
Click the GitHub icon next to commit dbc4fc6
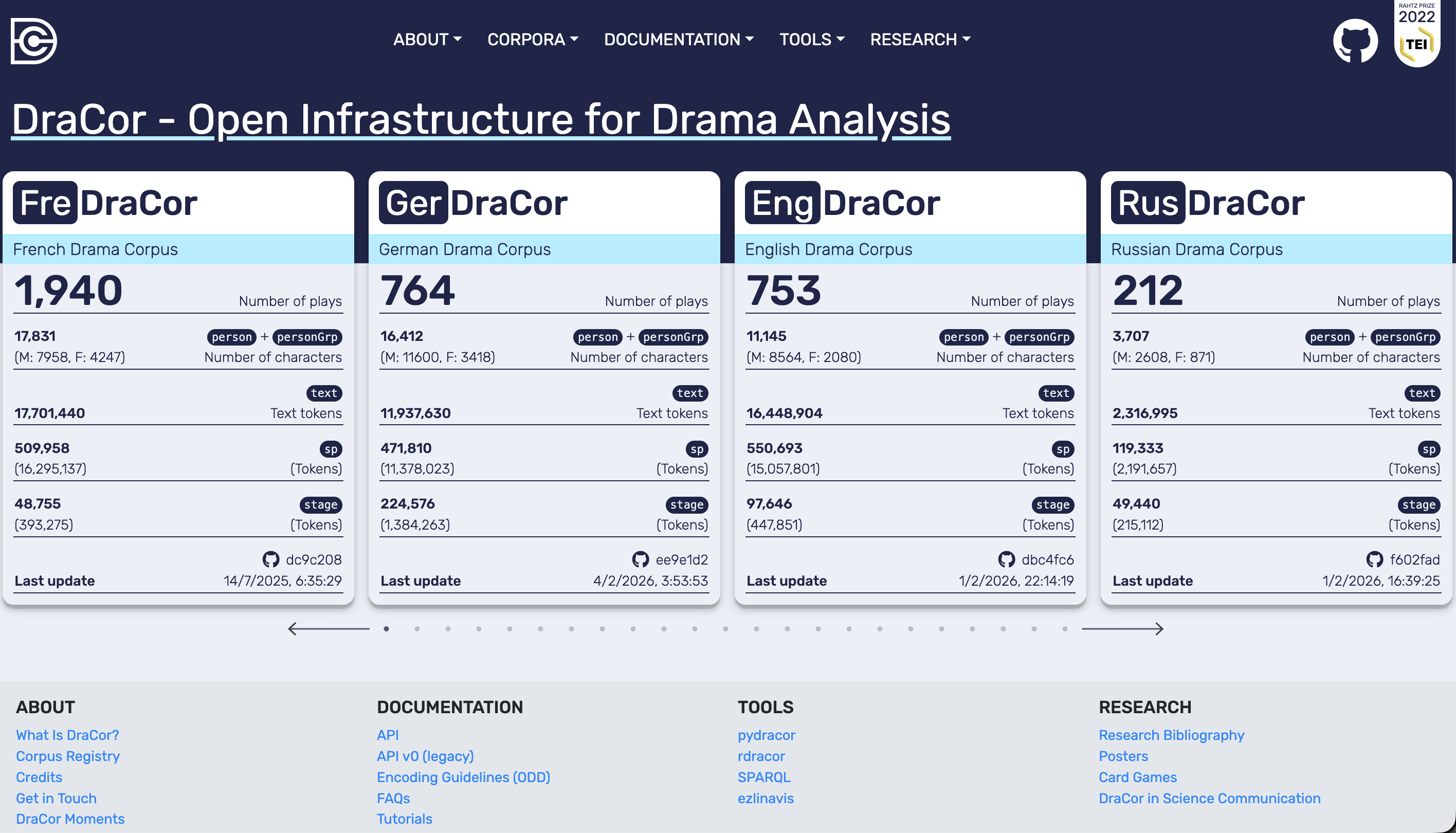pyautogui.click(x=1006, y=559)
